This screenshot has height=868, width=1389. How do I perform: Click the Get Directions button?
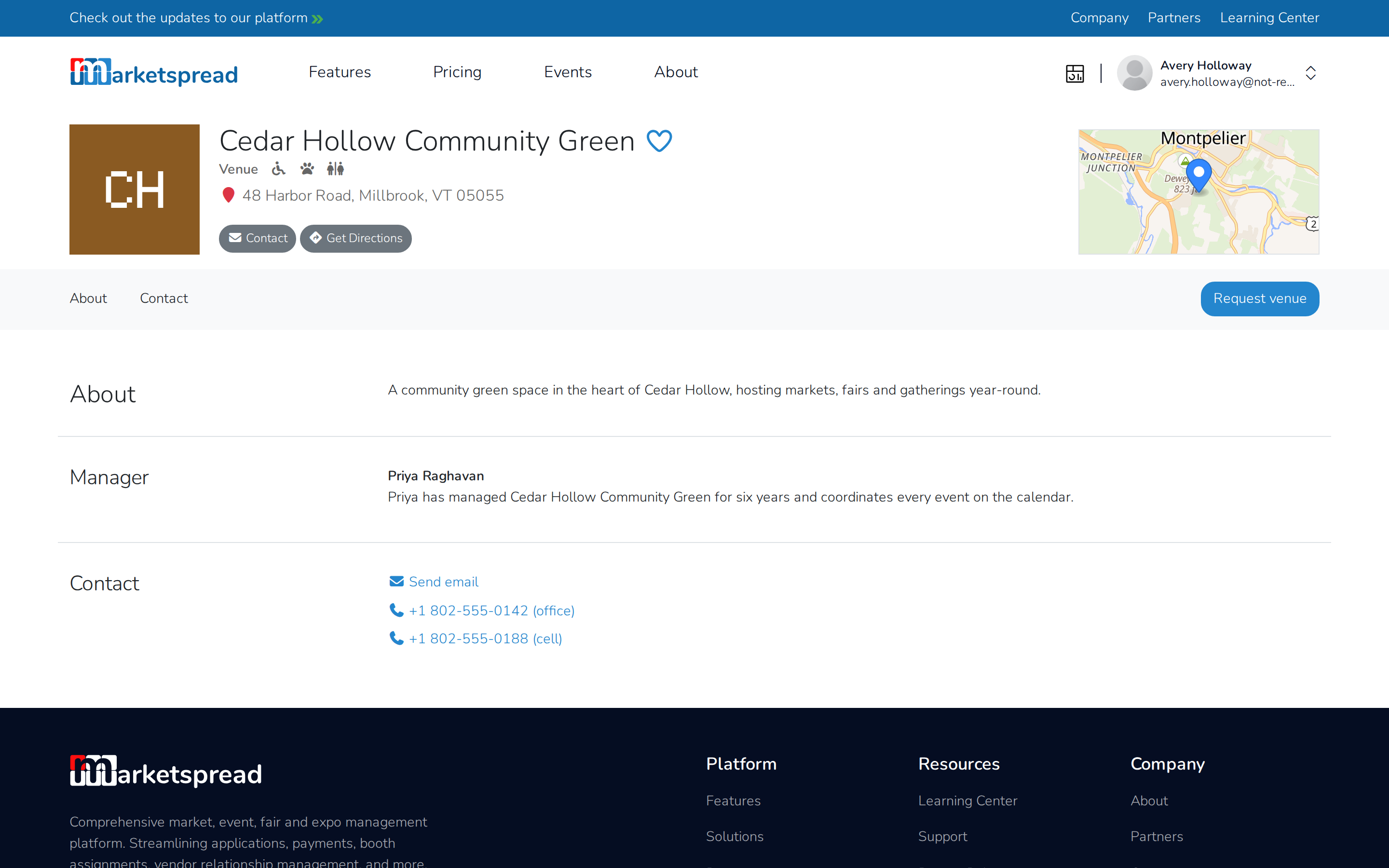coord(356,238)
